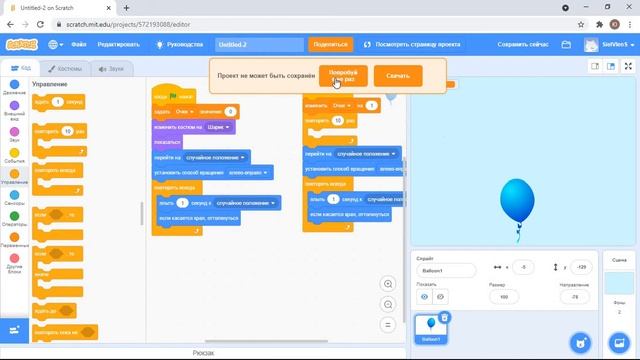Open the Шарик costume dropdown
This screenshot has width=640, height=360.
tap(218, 127)
